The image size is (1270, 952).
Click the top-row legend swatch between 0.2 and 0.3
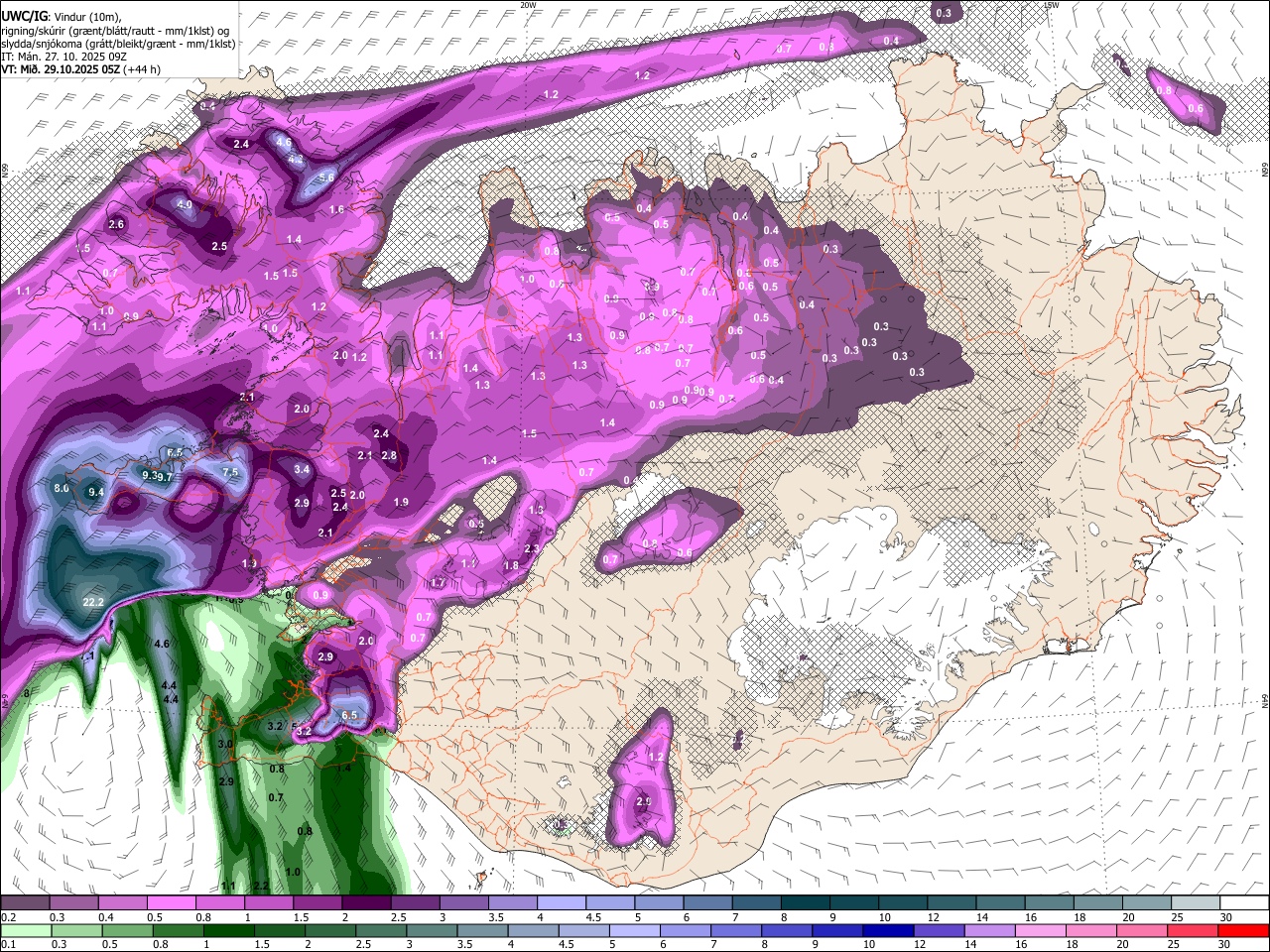(x=24, y=903)
